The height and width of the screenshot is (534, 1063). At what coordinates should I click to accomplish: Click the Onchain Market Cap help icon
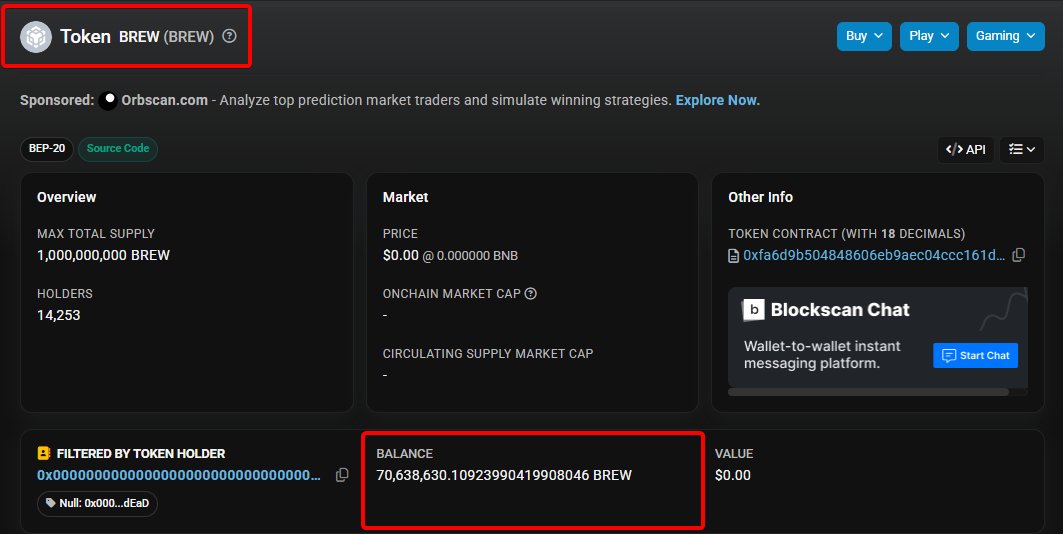[x=531, y=293]
